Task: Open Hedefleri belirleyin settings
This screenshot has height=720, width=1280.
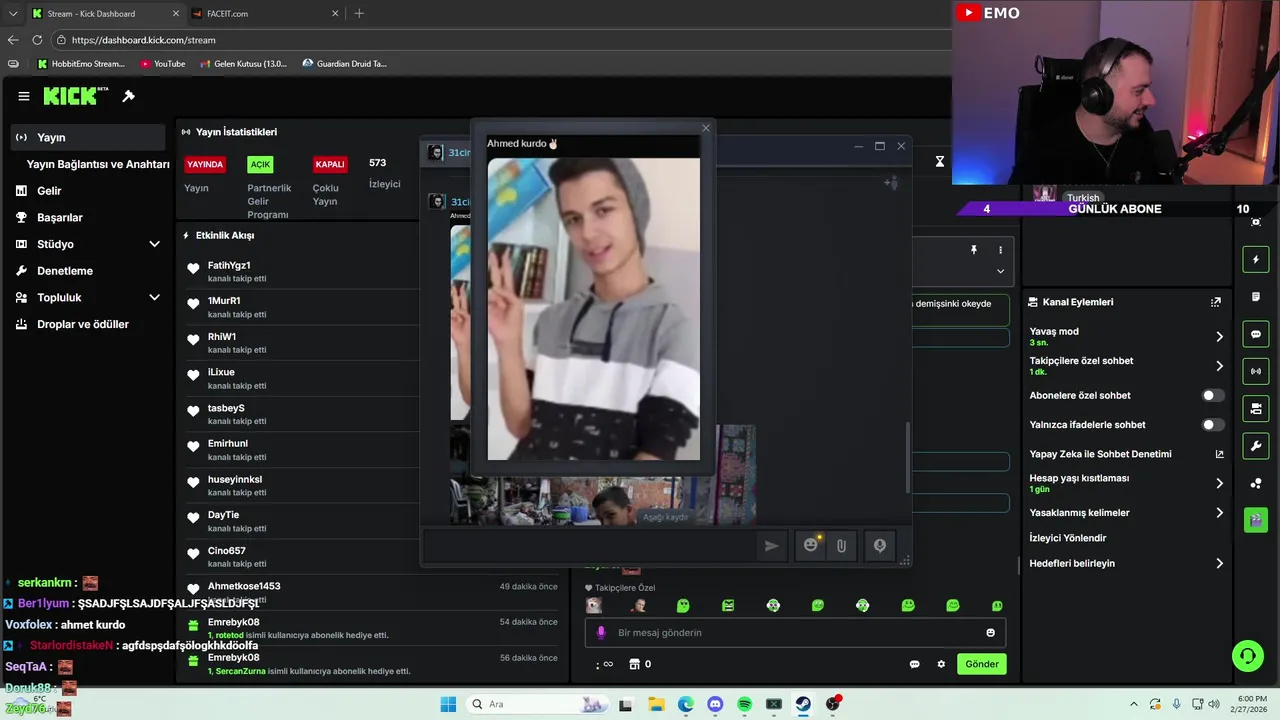Action: coord(1127,563)
